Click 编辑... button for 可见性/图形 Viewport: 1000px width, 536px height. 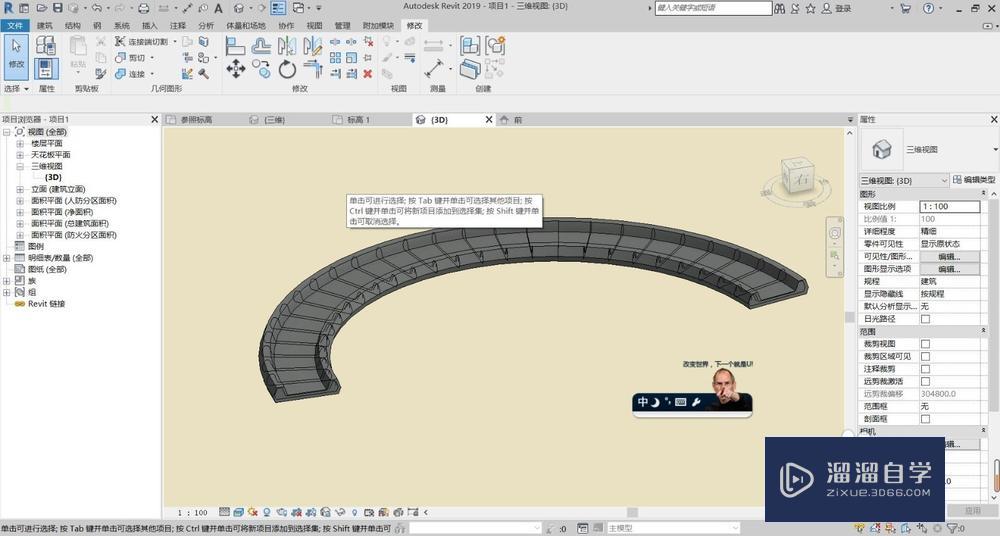pos(949,257)
